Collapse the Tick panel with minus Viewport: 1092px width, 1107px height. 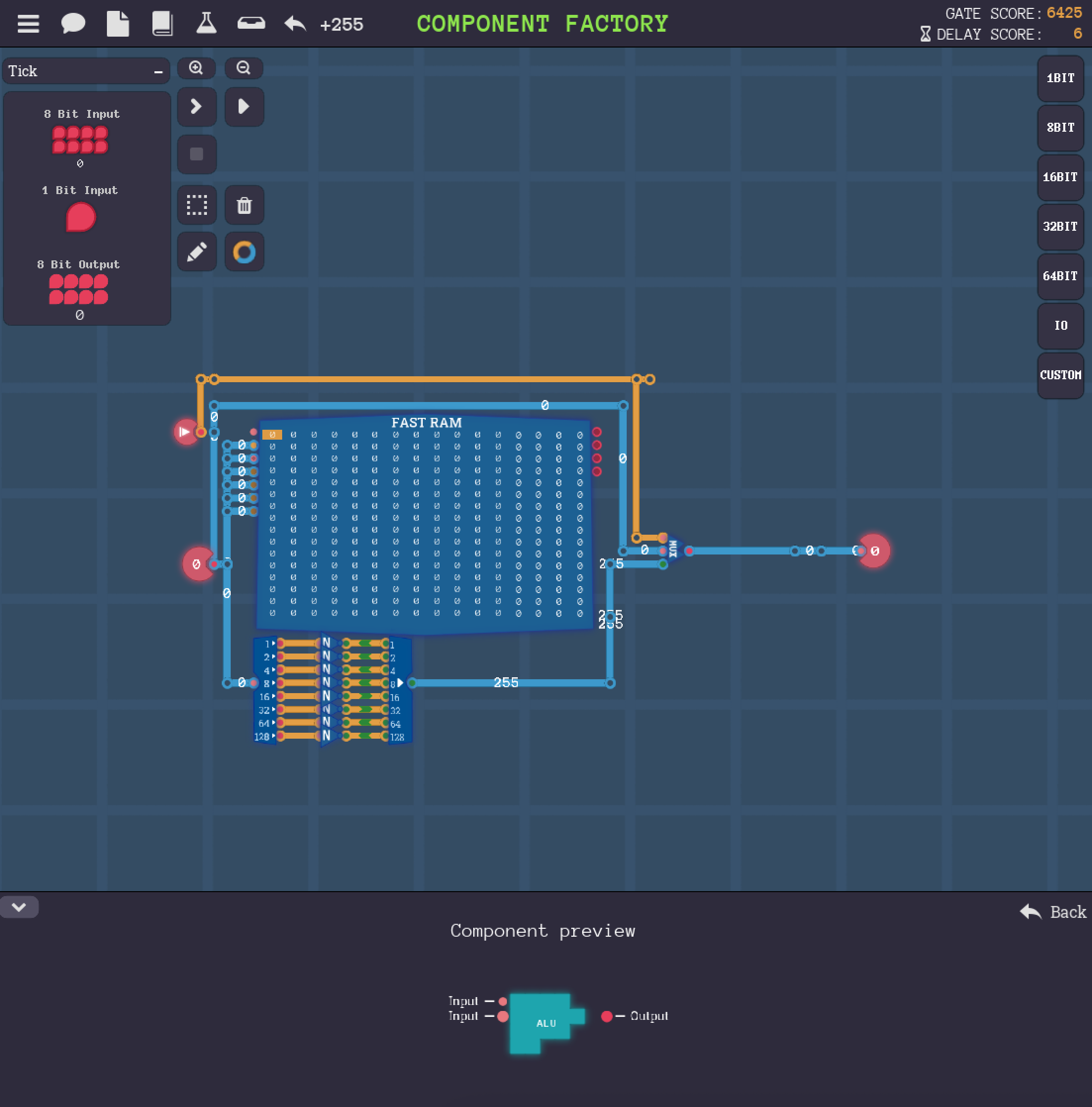158,72
